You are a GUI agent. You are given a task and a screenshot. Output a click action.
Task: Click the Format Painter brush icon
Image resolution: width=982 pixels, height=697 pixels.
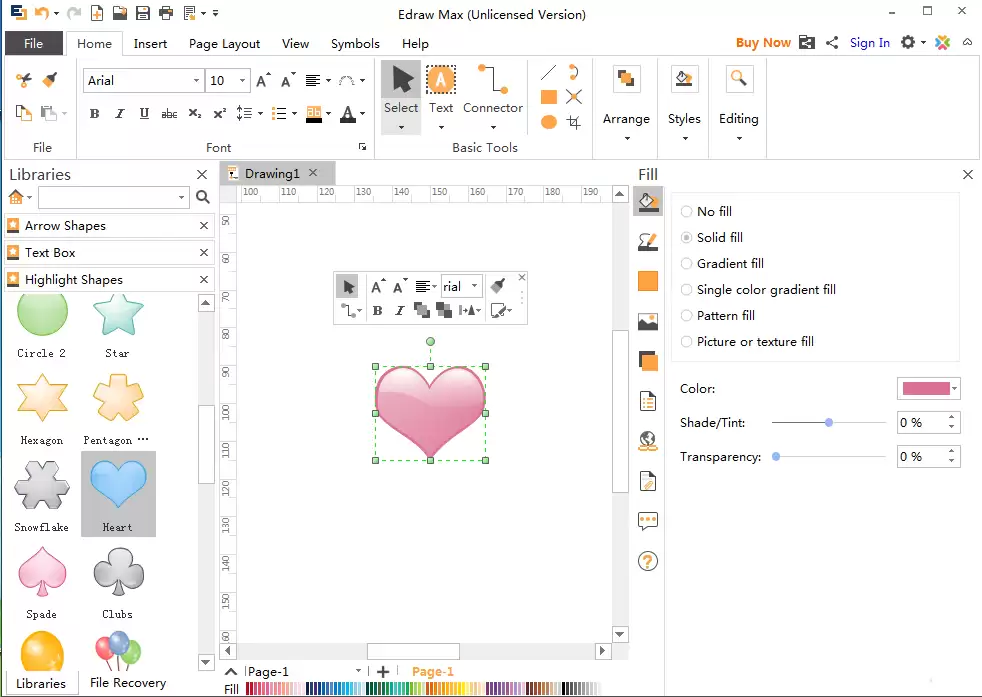[x=49, y=80]
